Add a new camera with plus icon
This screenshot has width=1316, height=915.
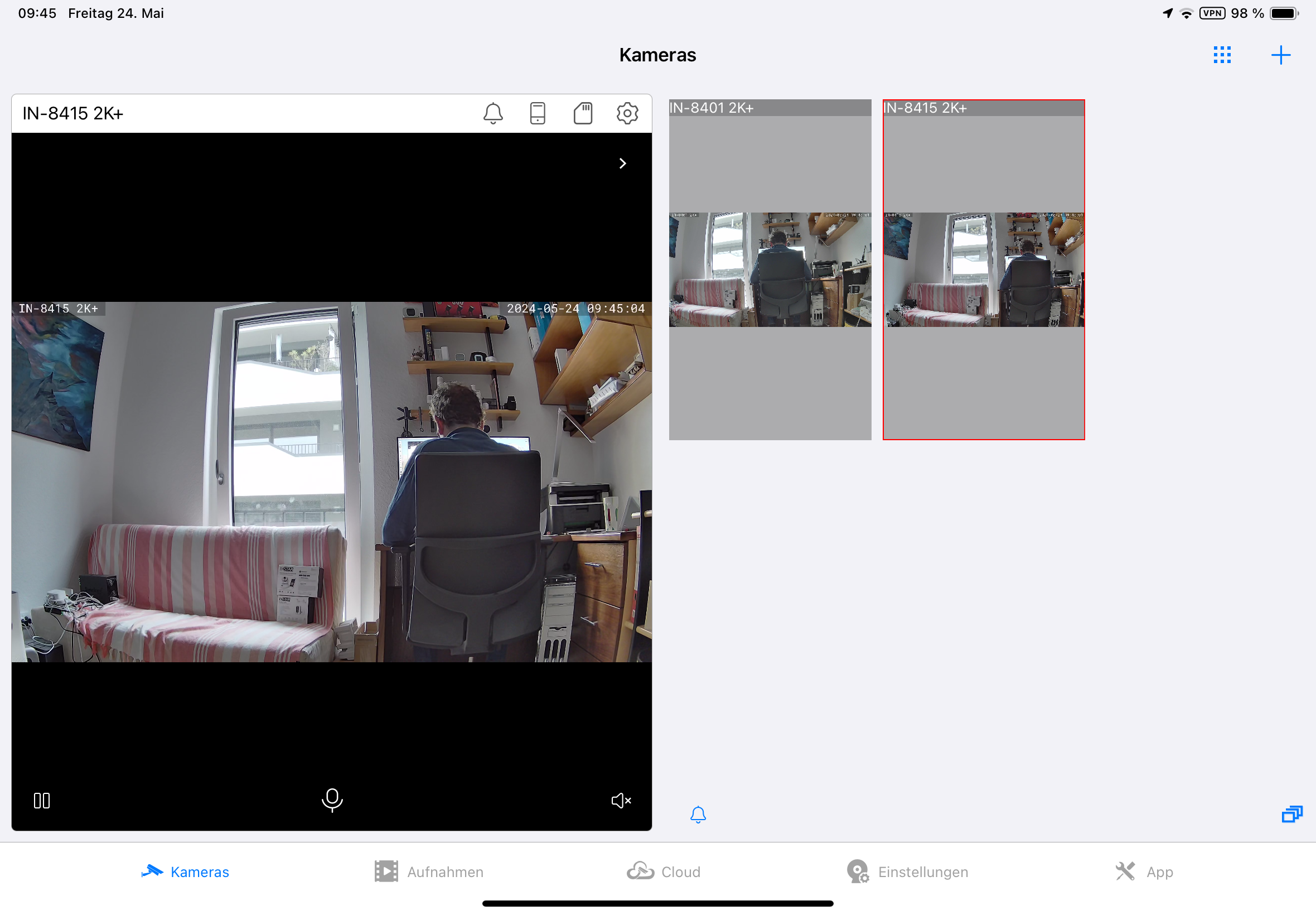coord(1280,55)
